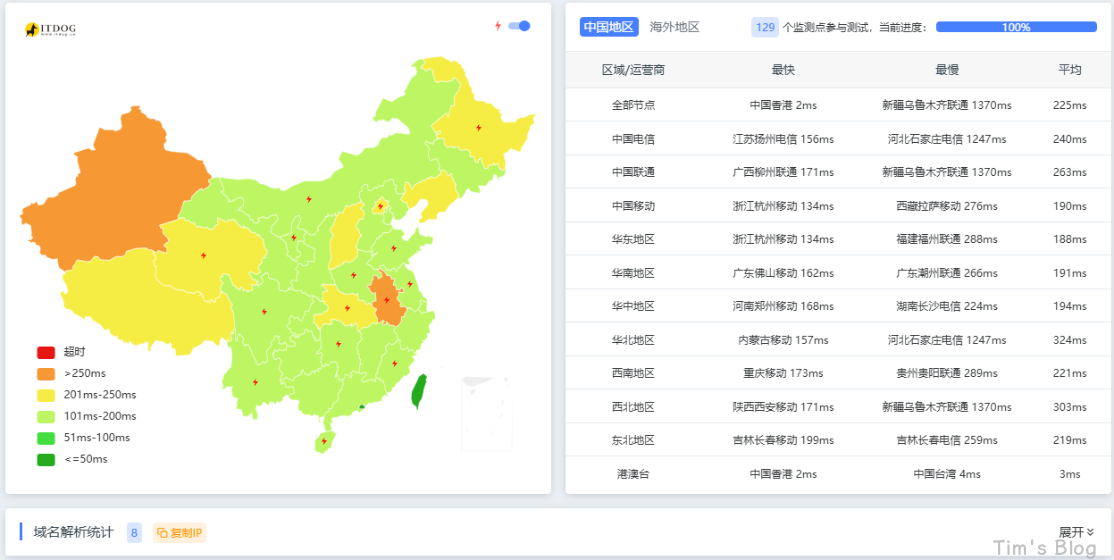This screenshot has height=560, width=1114.
Task: Select the 西南地区 row label
Action: point(634,373)
